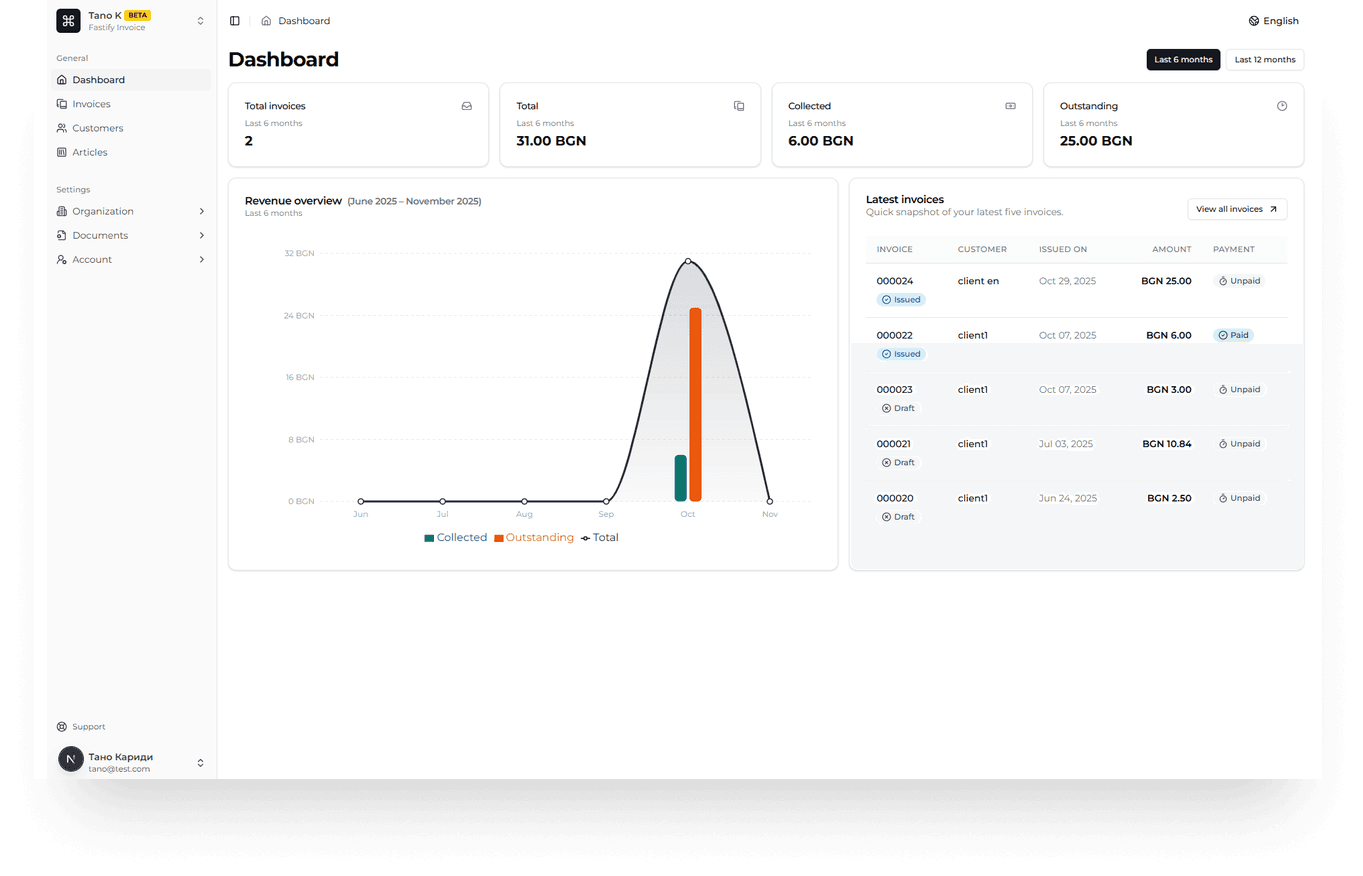Switch to Last 12 months range
This screenshot has width=1363, height=876.
(1265, 60)
